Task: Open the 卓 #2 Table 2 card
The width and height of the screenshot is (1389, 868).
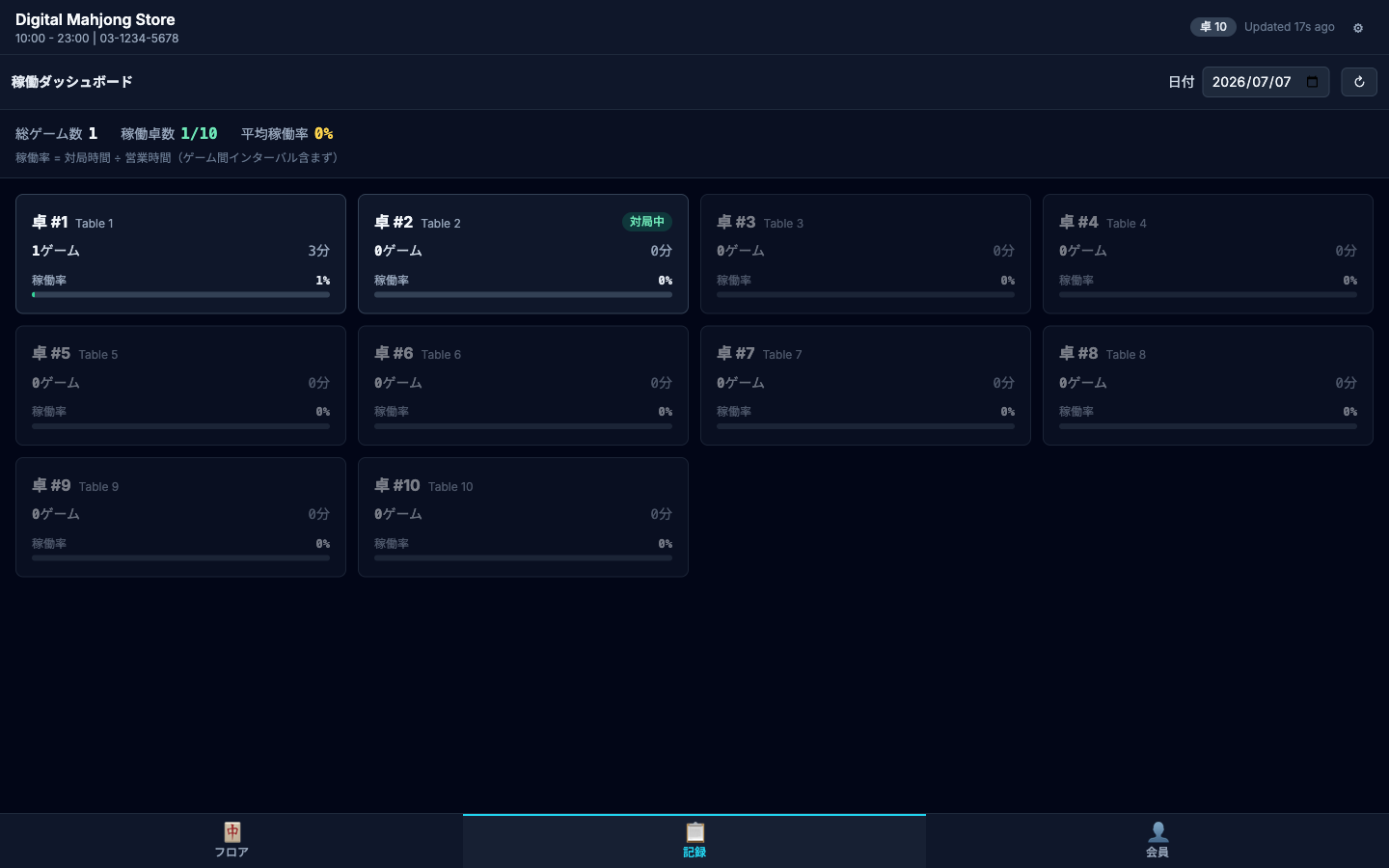Action: pyautogui.click(x=523, y=254)
